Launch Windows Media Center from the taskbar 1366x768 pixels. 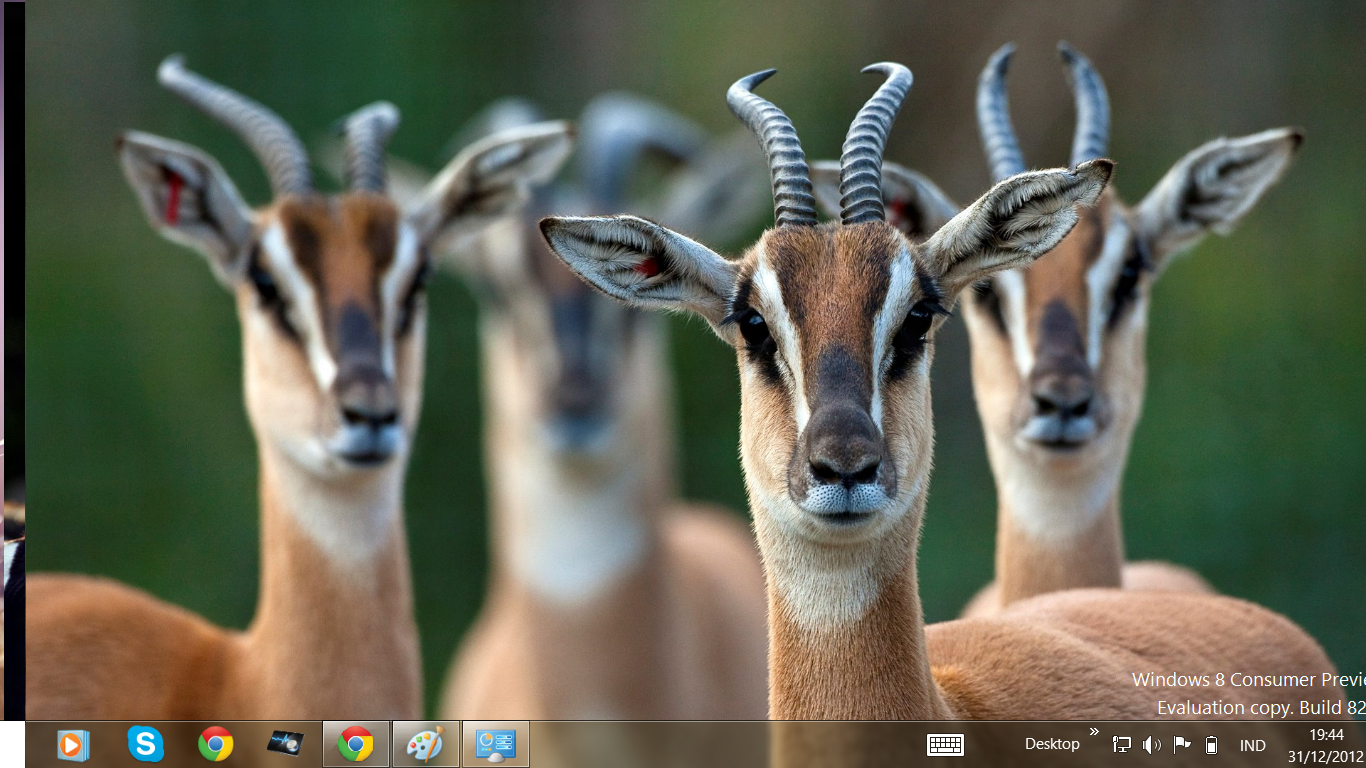click(x=72, y=744)
